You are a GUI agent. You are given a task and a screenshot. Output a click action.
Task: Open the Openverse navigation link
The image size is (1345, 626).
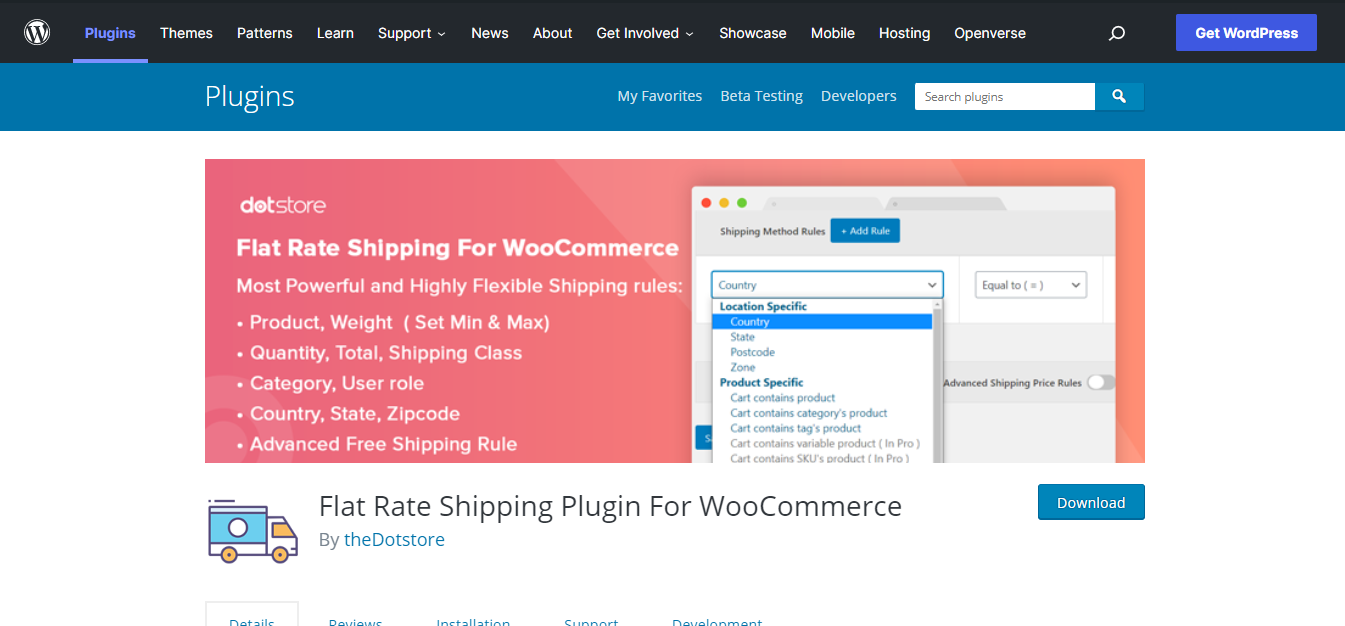(990, 33)
